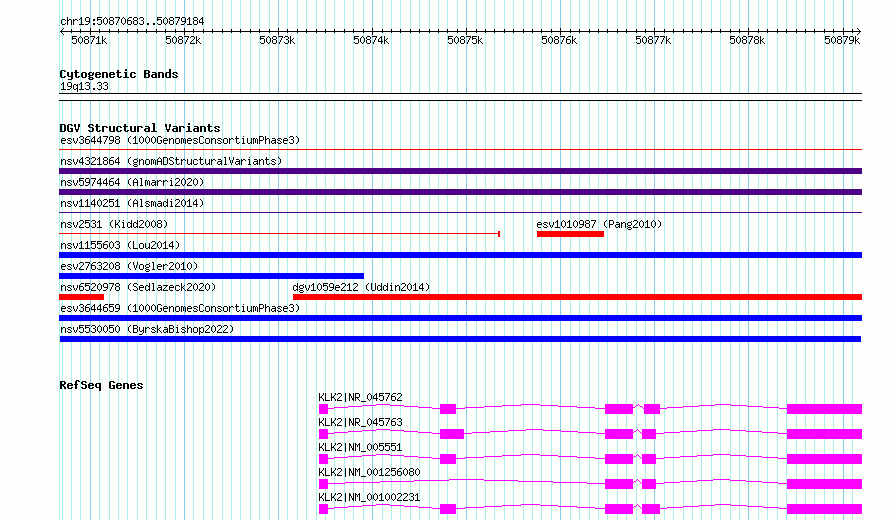Click the nsv1140251 Alsmadi2014 variant label

132,203
